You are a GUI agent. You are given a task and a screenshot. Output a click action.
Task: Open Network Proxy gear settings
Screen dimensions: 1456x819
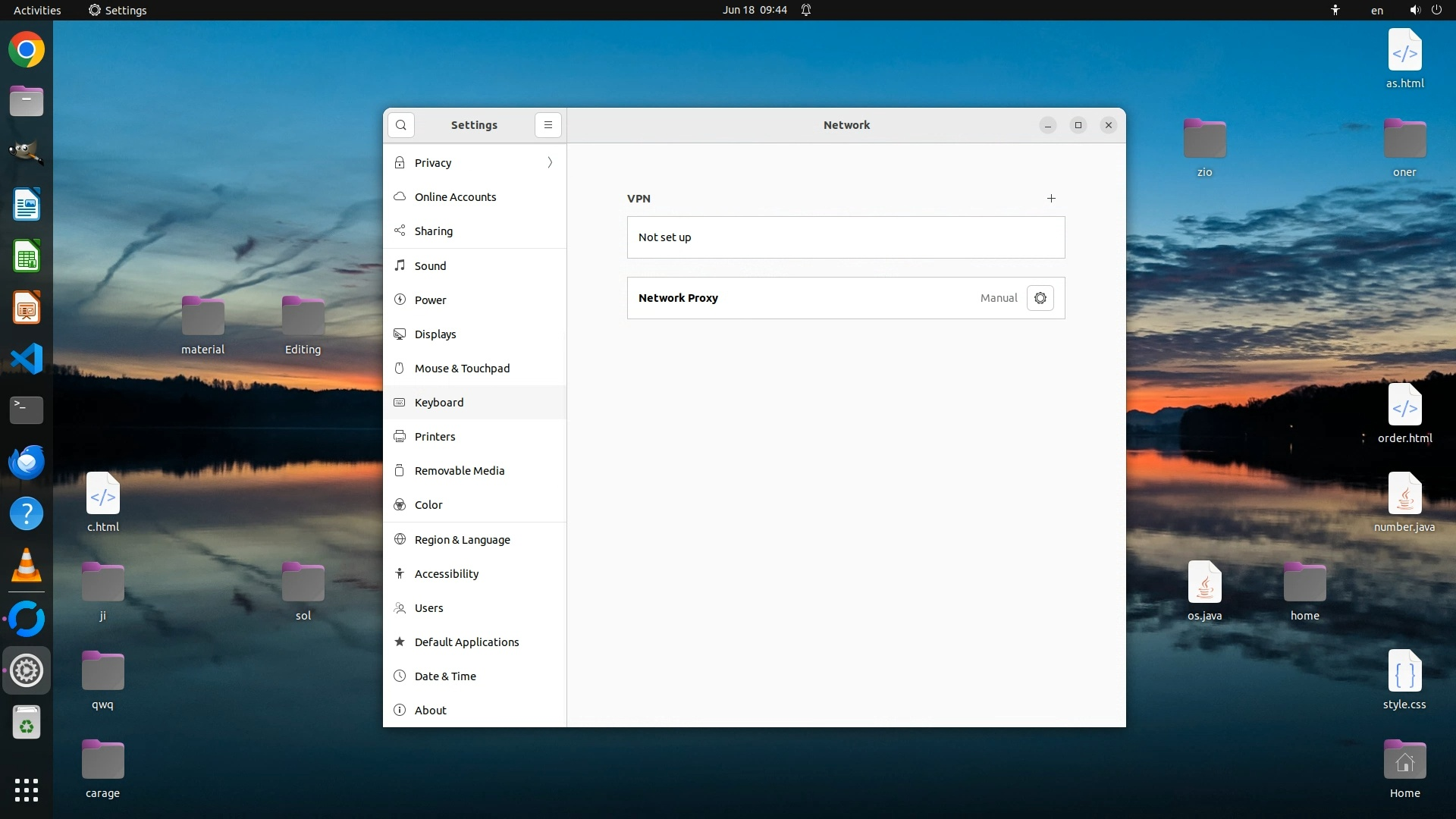click(1040, 298)
